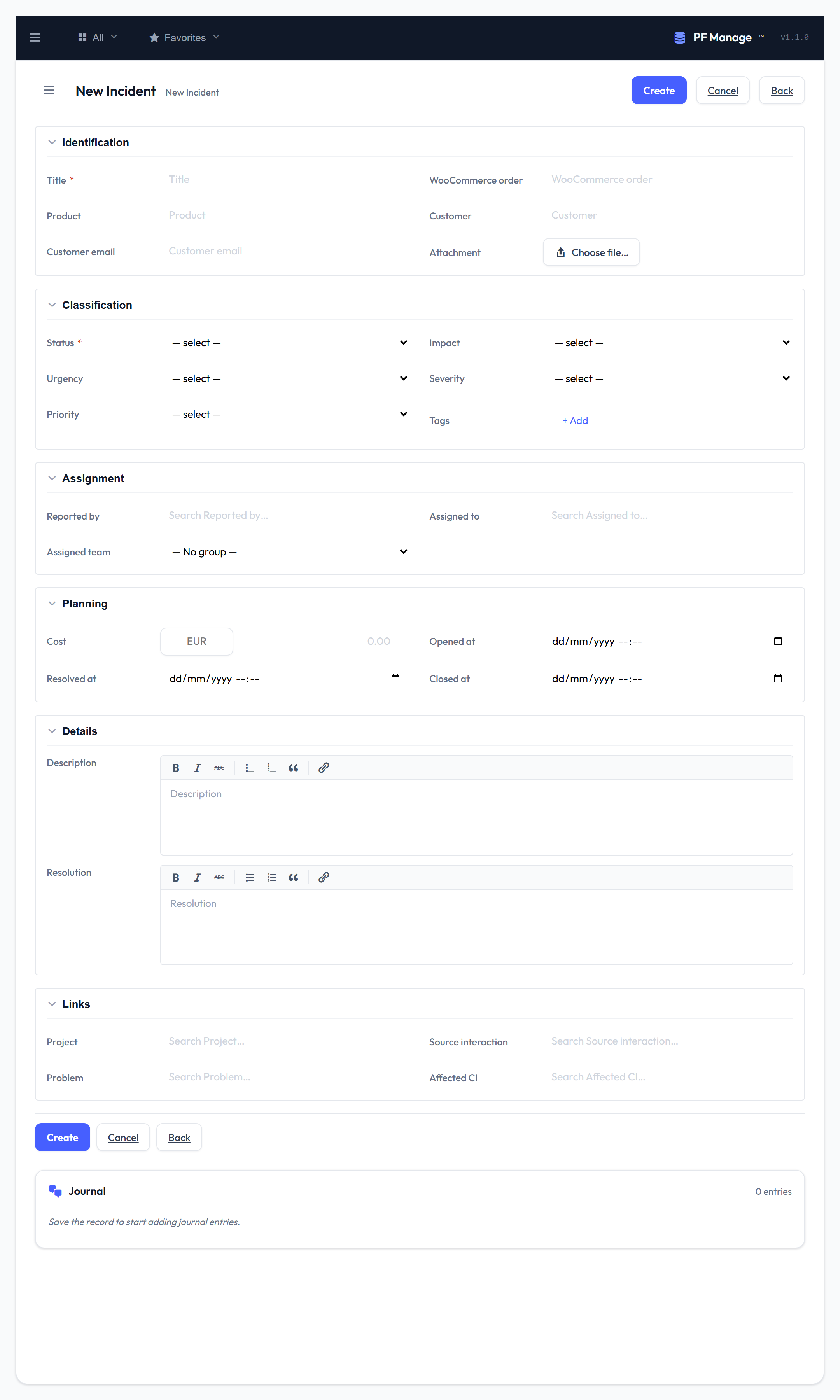
Task: Focus the WooCommerce order field
Action: [x=668, y=179]
